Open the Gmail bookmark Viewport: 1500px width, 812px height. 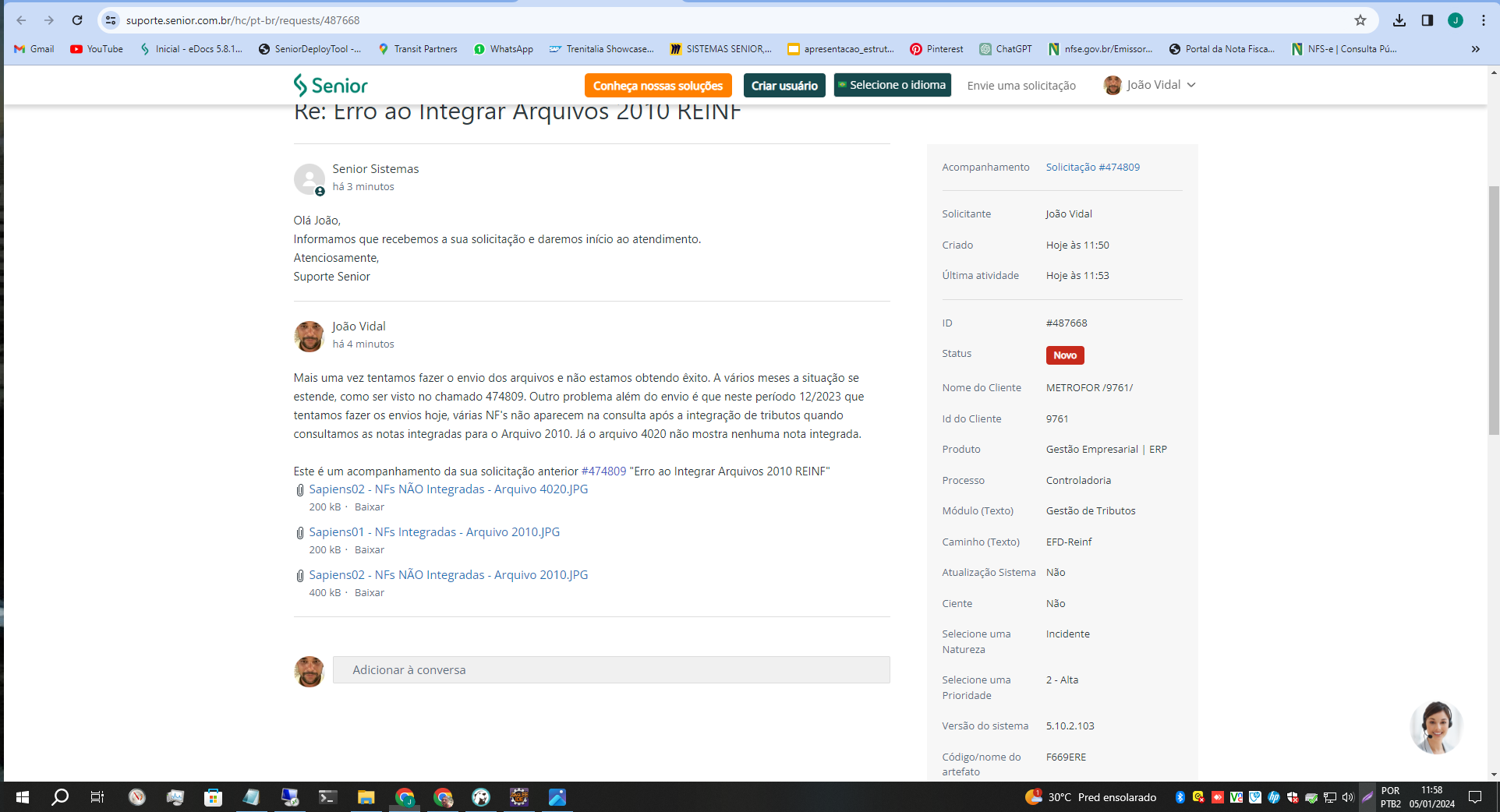coord(34,49)
